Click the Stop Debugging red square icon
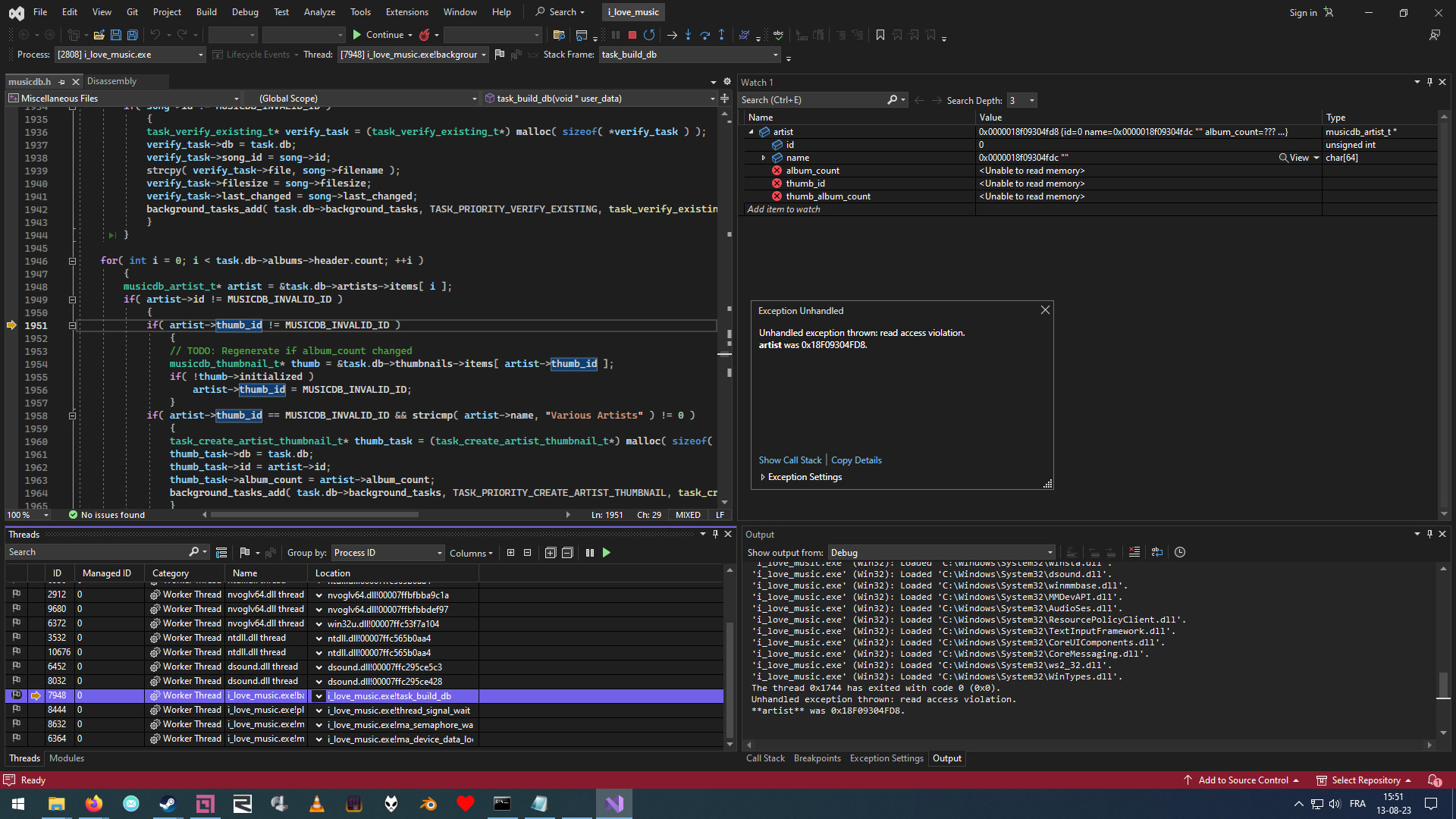Screen dimensions: 1456x819 click(632, 35)
